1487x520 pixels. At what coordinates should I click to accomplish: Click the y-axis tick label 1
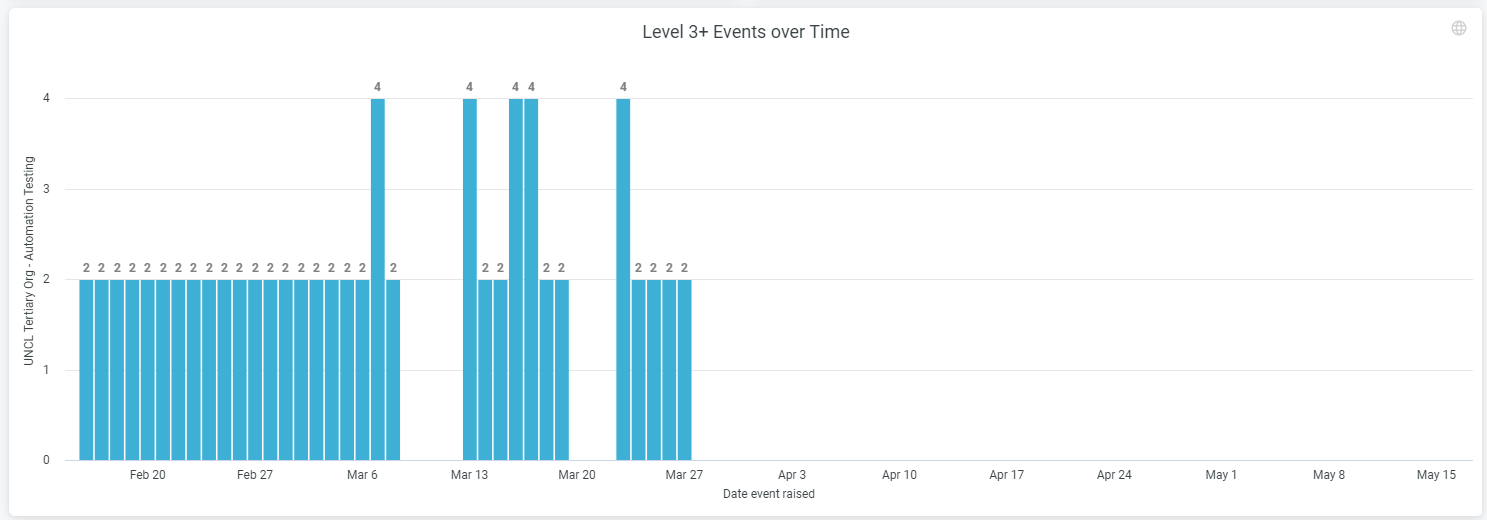(46, 370)
